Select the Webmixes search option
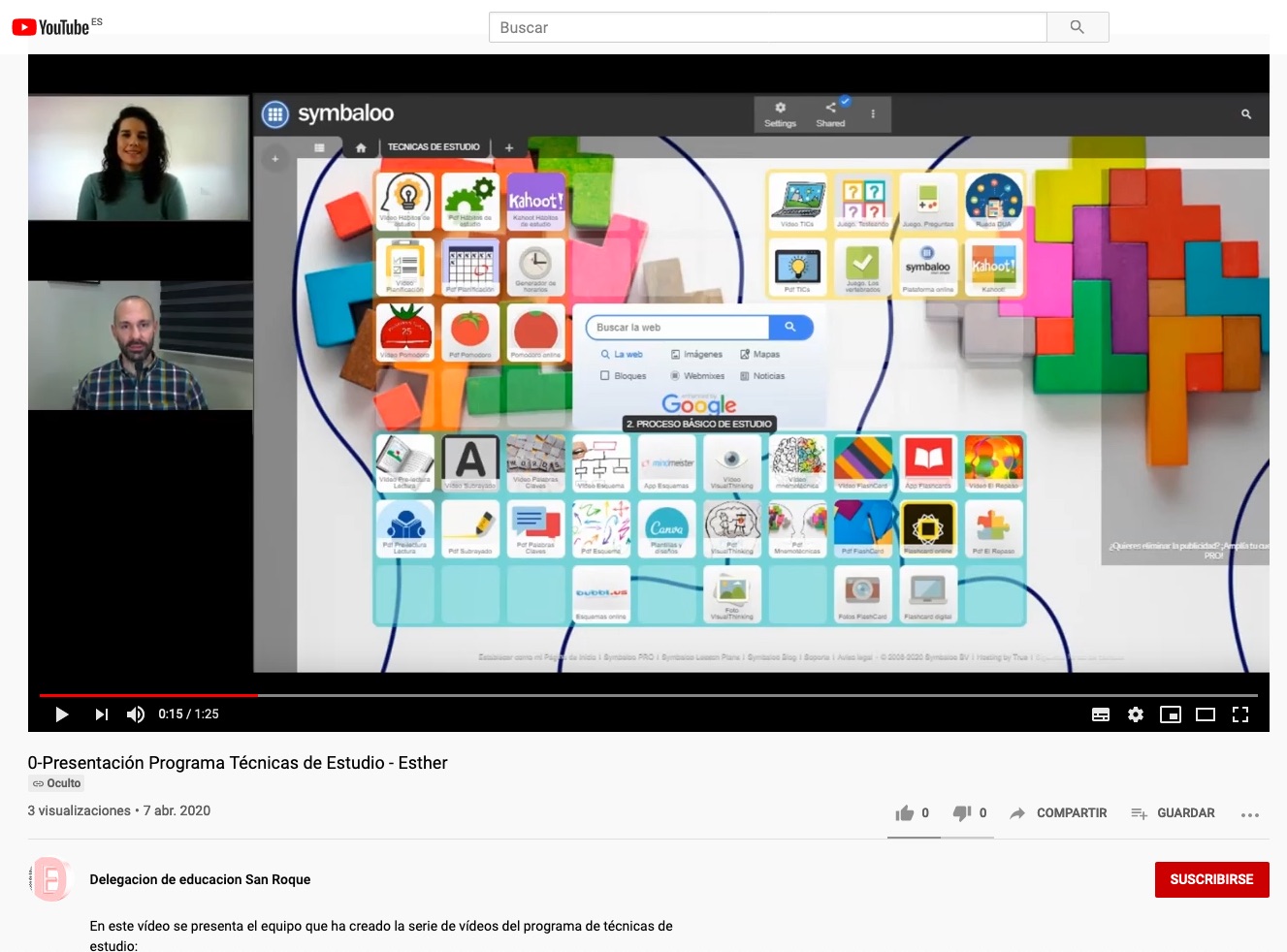The width and height of the screenshot is (1287, 952). click(697, 376)
